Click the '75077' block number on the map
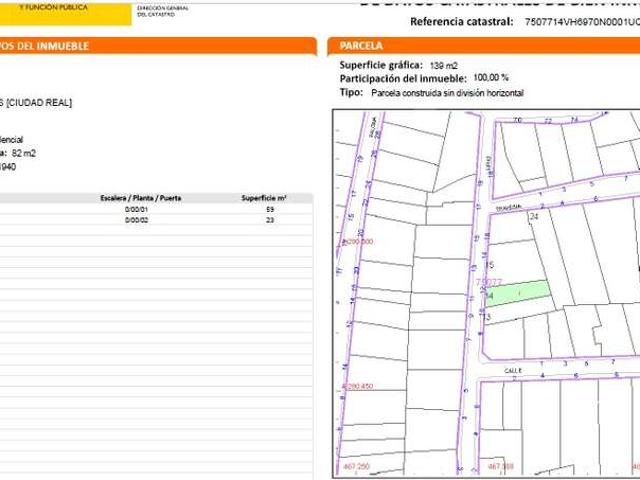 click(489, 282)
